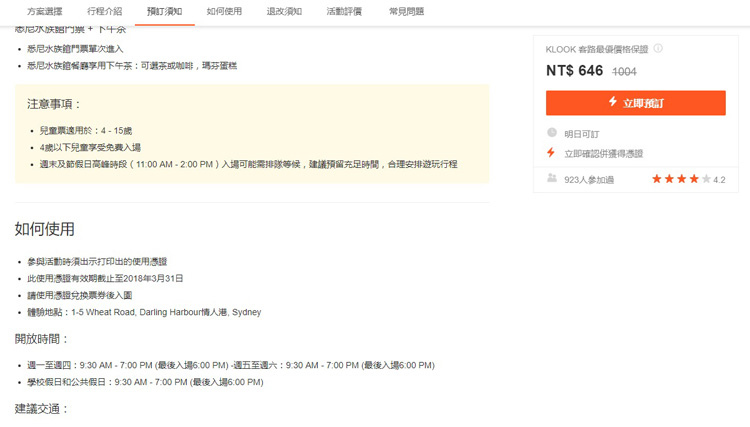
Task: Click the line about printed voucher 參與活動時須出示
Action: click(97, 262)
